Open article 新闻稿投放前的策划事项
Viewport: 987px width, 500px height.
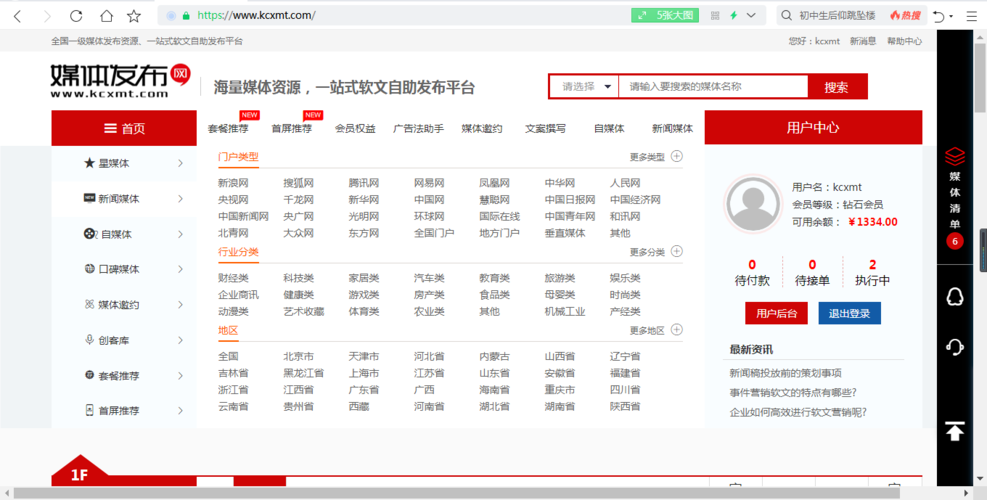pos(786,373)
